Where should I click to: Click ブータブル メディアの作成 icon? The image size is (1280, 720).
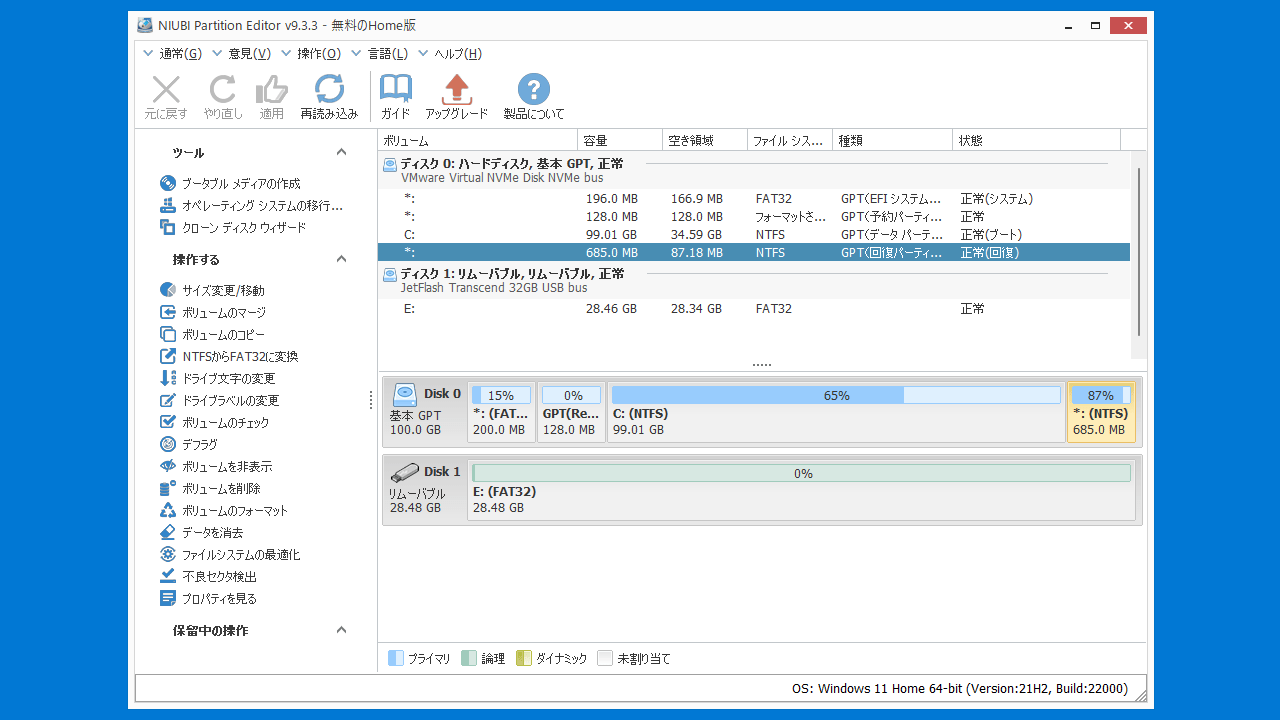[168, 183]
